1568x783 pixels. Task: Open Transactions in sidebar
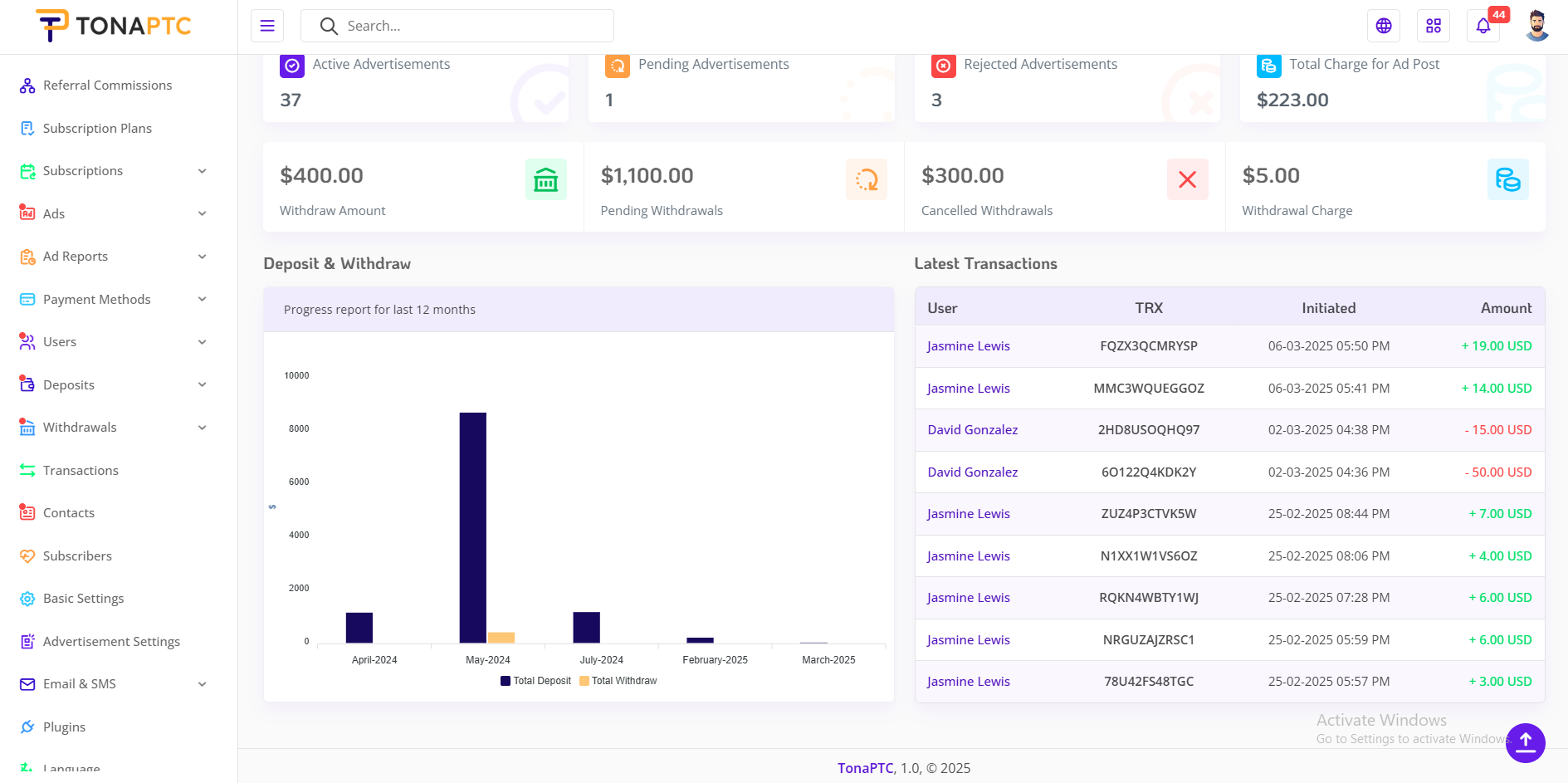81,471
